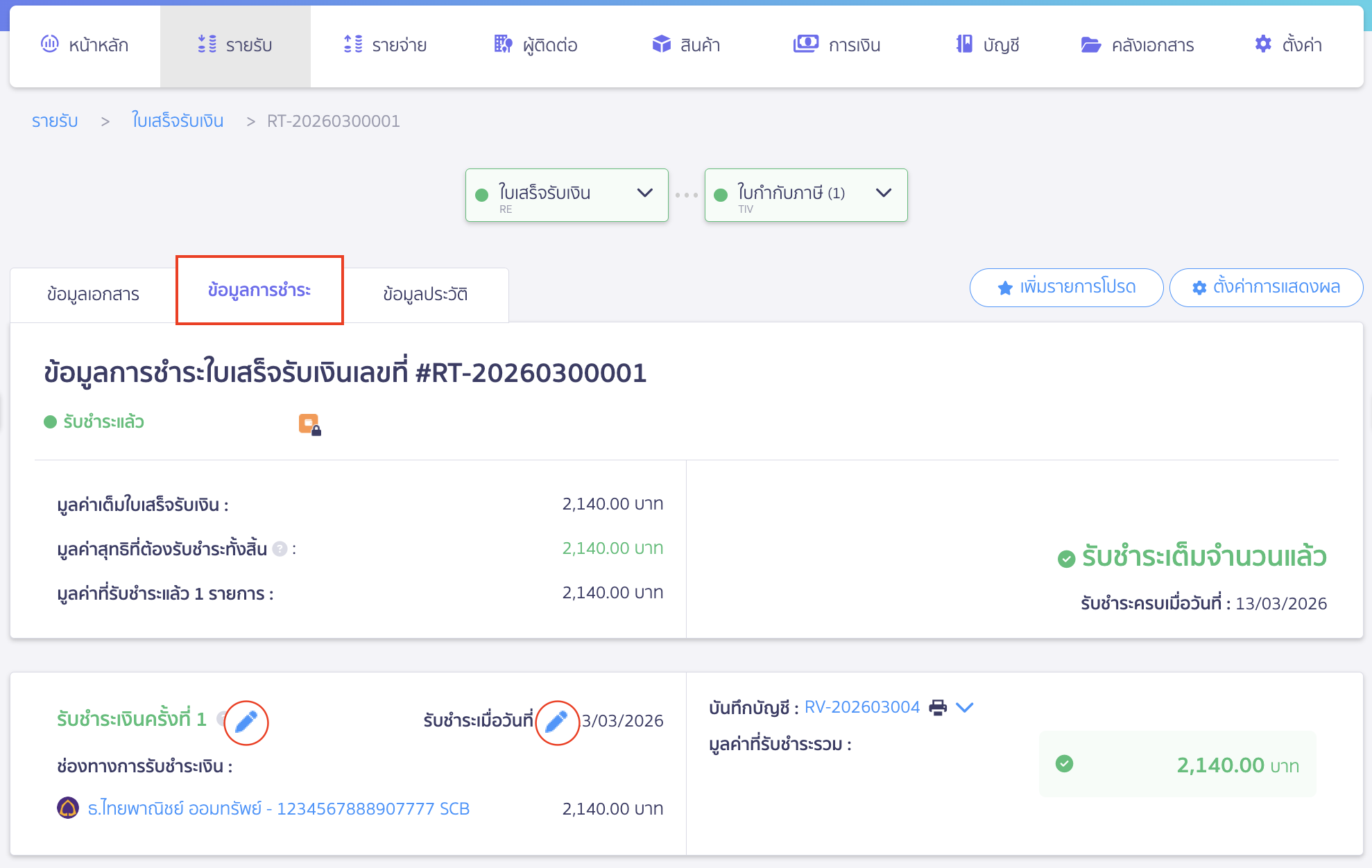Click the orange locked document icon
1372x868 pixels.
tap(309, 424)
